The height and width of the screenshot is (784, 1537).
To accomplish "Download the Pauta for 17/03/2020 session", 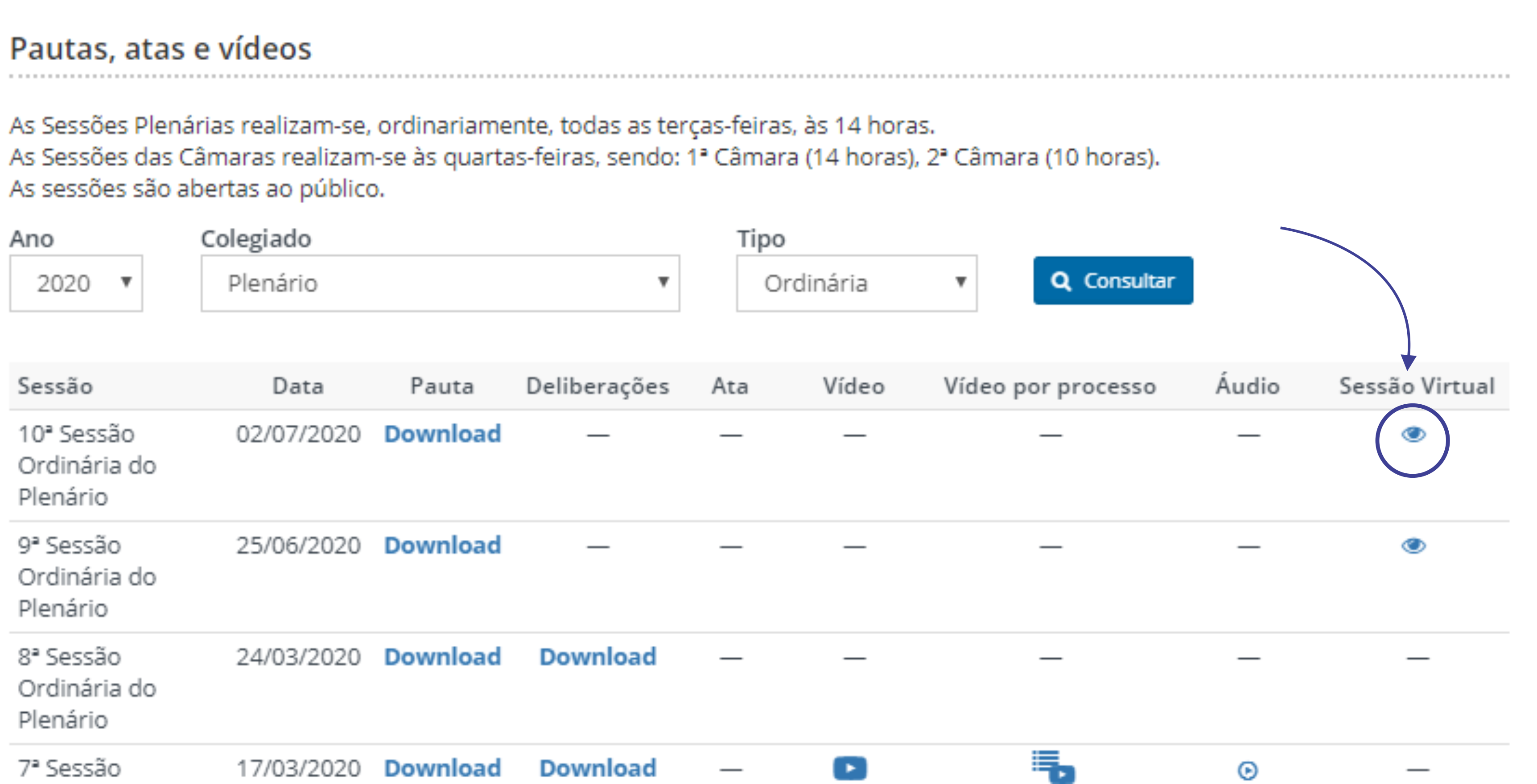I will point(442,768).
